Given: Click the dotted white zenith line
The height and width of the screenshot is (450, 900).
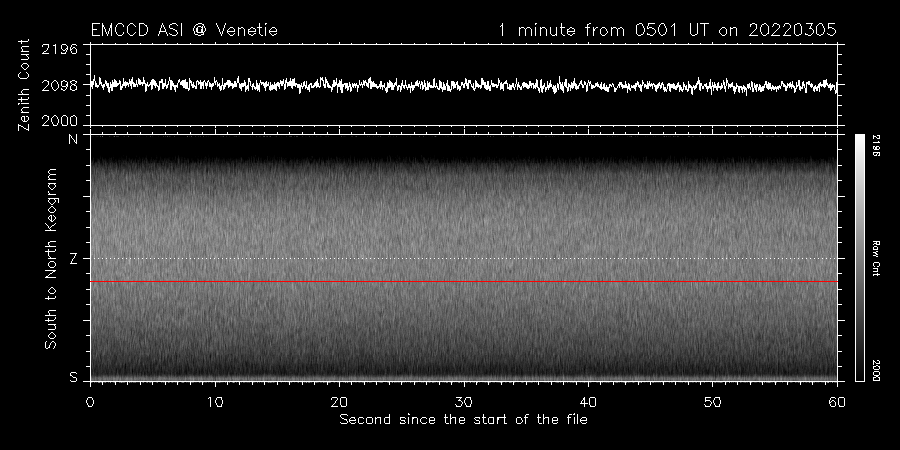Looking at the screenshot, I should [464, 258].
